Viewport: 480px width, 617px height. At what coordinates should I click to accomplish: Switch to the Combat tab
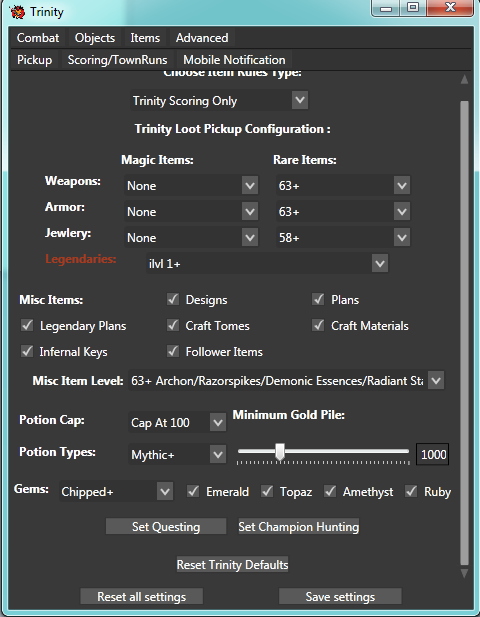point(38,38)
